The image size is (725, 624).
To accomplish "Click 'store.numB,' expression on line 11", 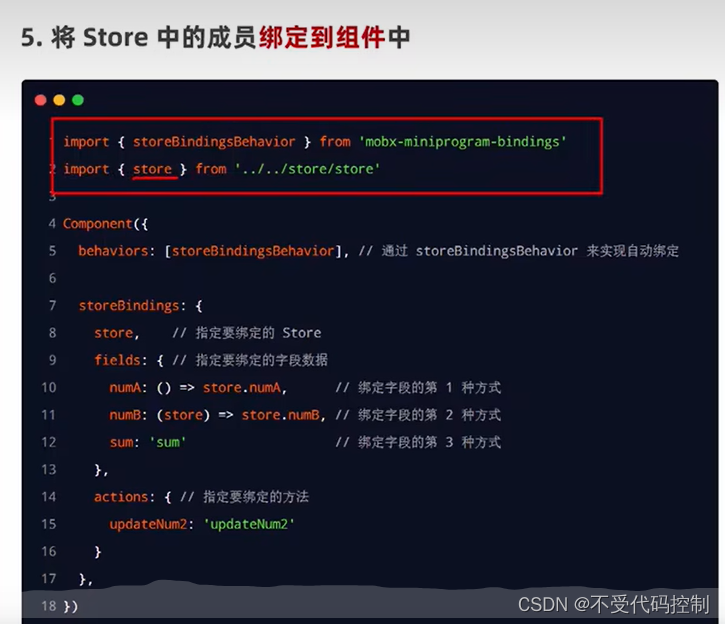I will 283,415.
